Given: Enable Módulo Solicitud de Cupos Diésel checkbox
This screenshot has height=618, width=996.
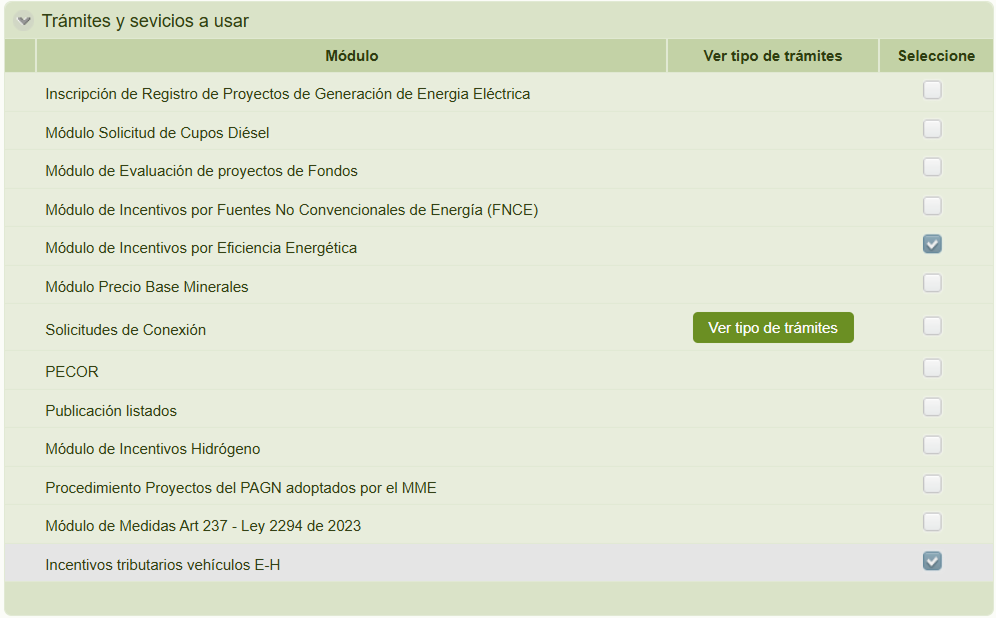Looking at the screenshot, I should 932,129.
